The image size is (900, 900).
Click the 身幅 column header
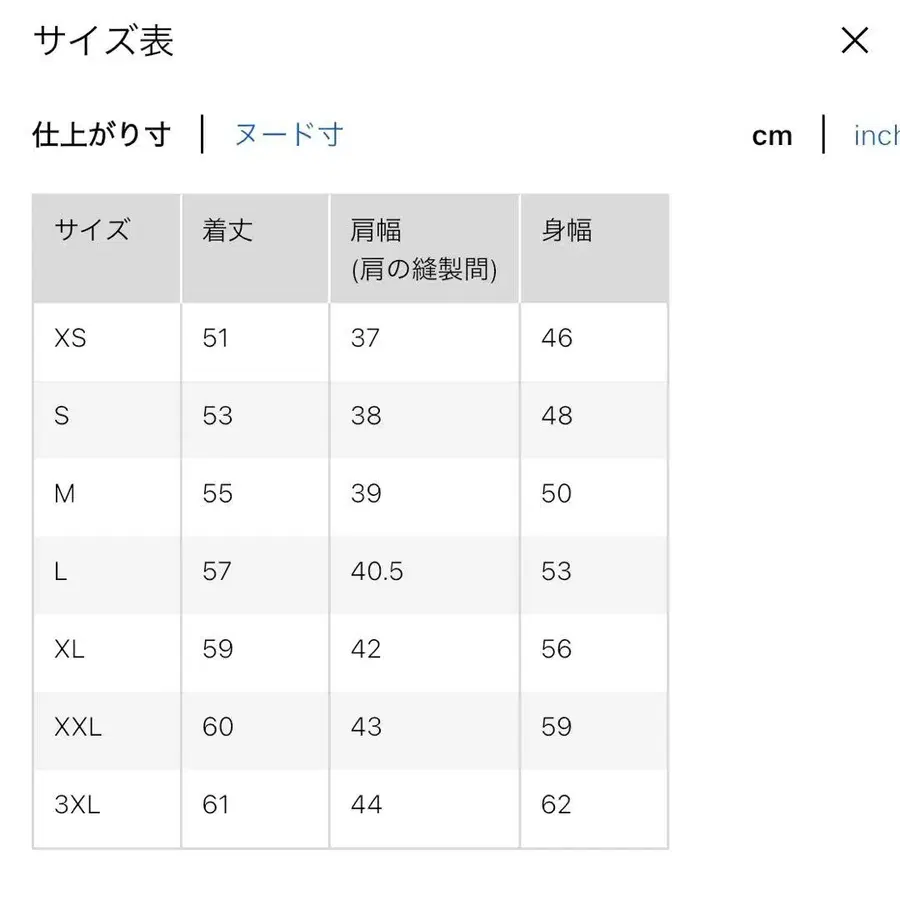(566, 231)
